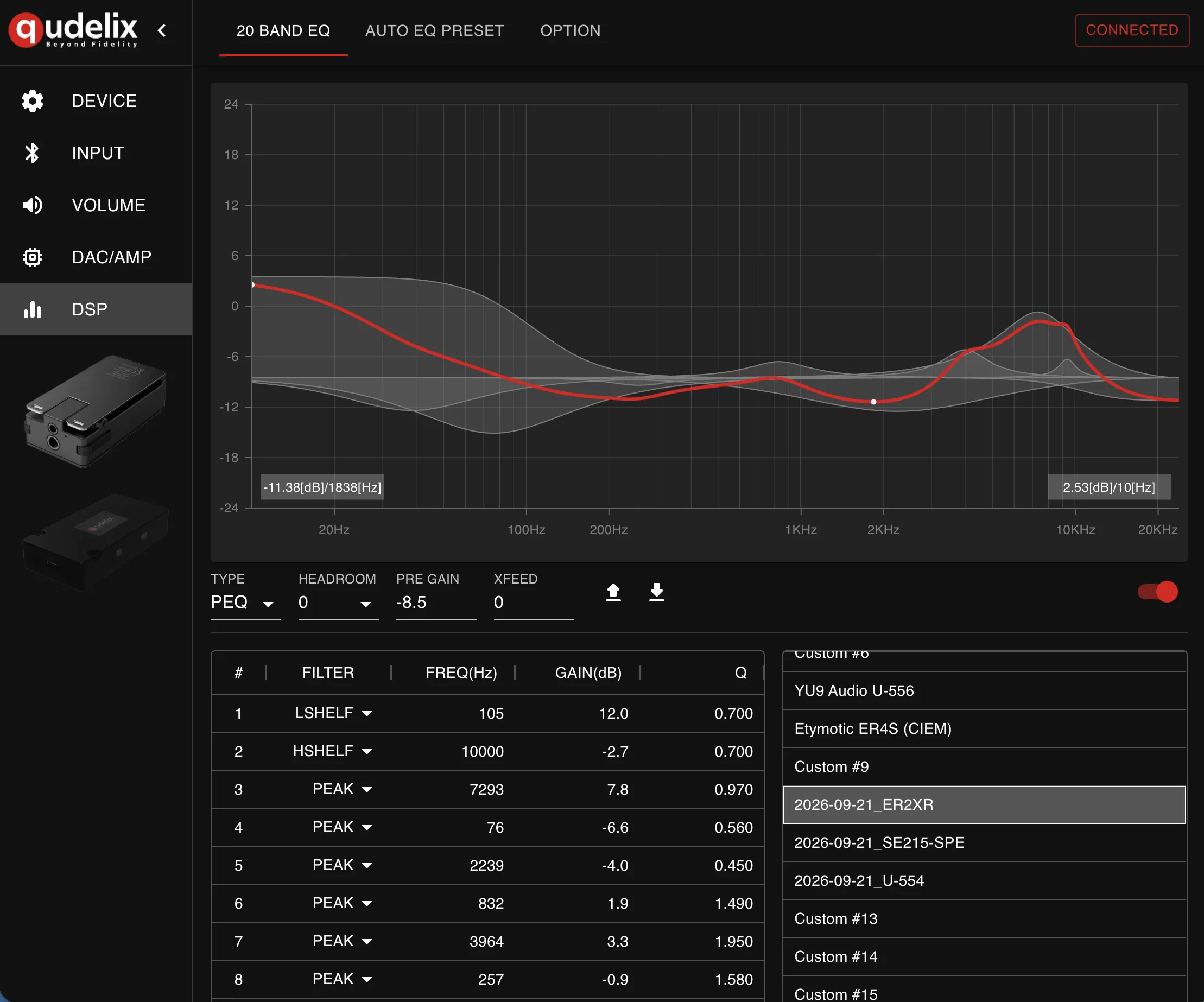Click the upload EQ preset icon
Screen dimensions: 1204x1002
coord(613,592)
